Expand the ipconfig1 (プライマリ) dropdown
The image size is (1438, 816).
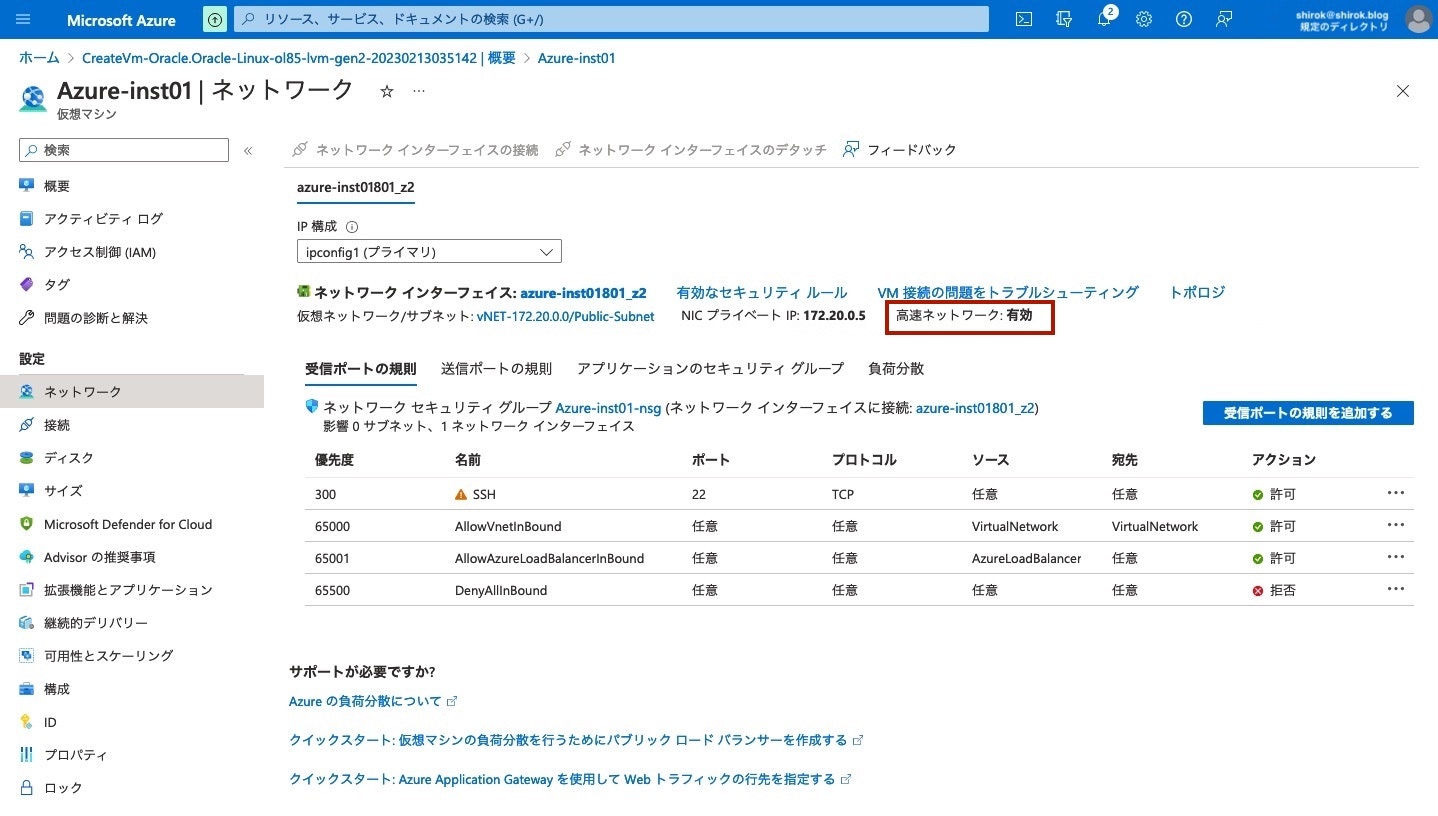pos(429,252)
